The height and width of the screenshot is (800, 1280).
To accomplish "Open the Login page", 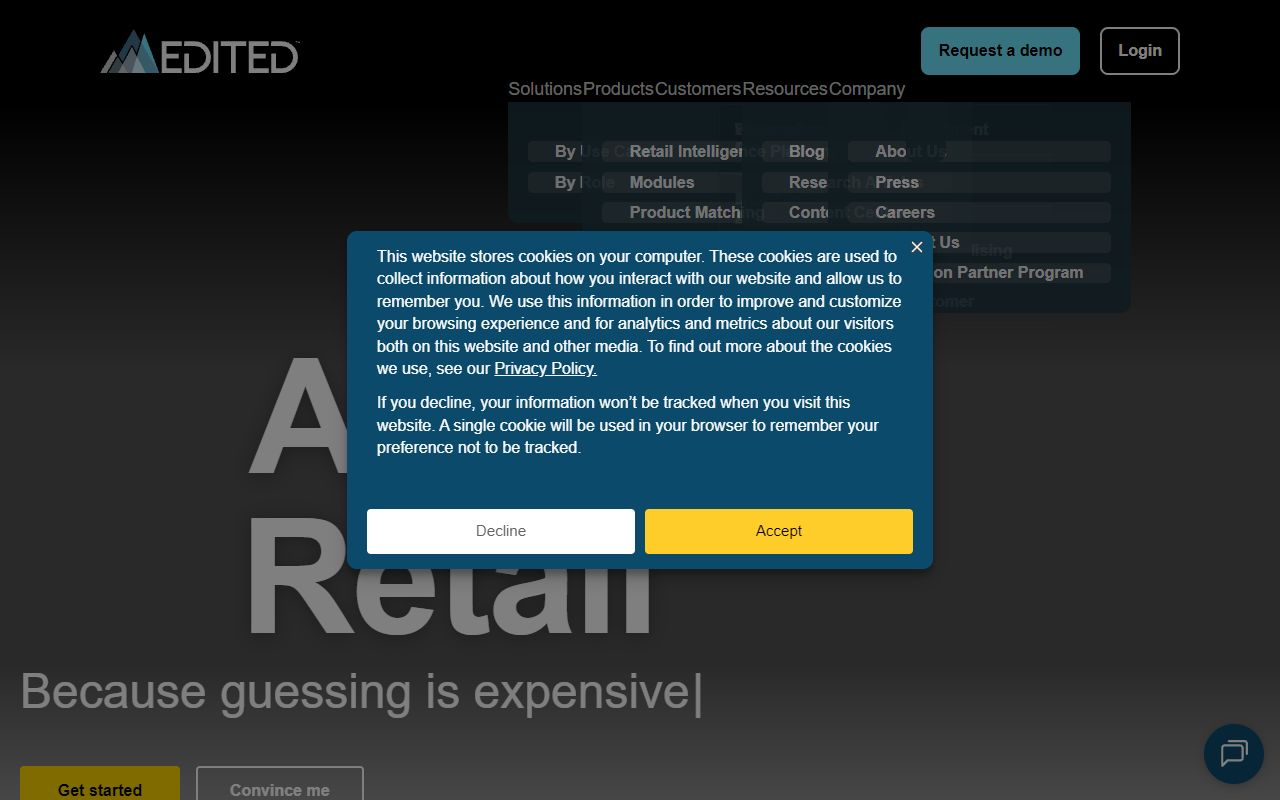I will coord(1140,50).
